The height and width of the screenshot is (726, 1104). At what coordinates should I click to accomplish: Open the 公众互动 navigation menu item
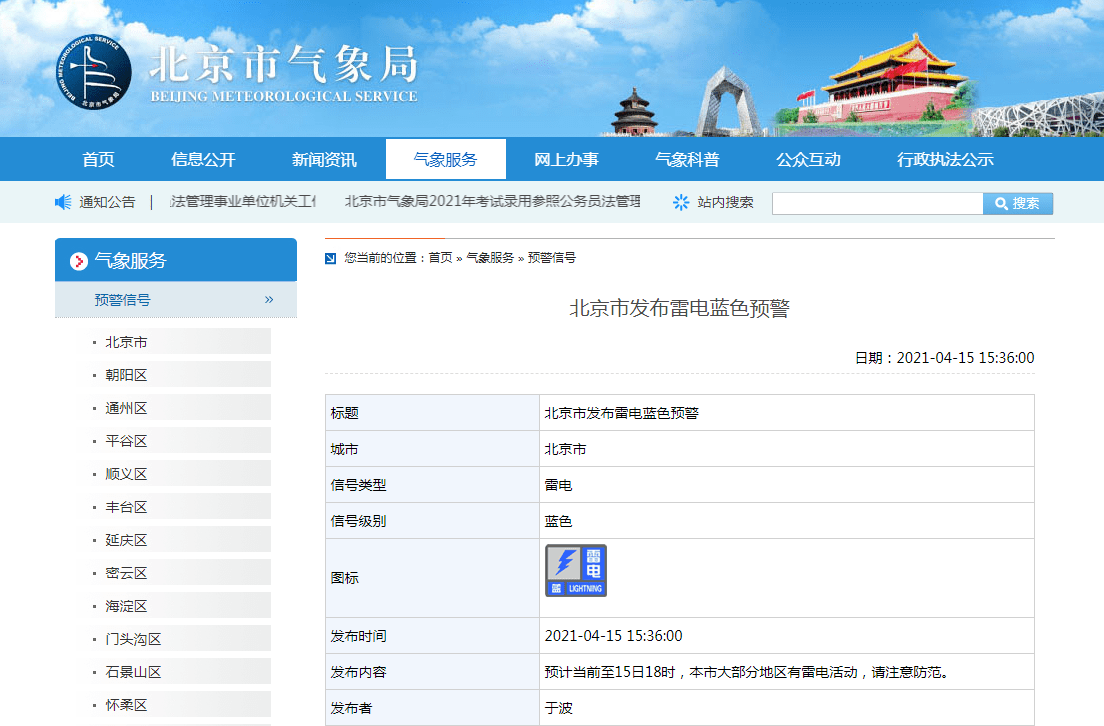pyautogui.click(x=808, y=159)
